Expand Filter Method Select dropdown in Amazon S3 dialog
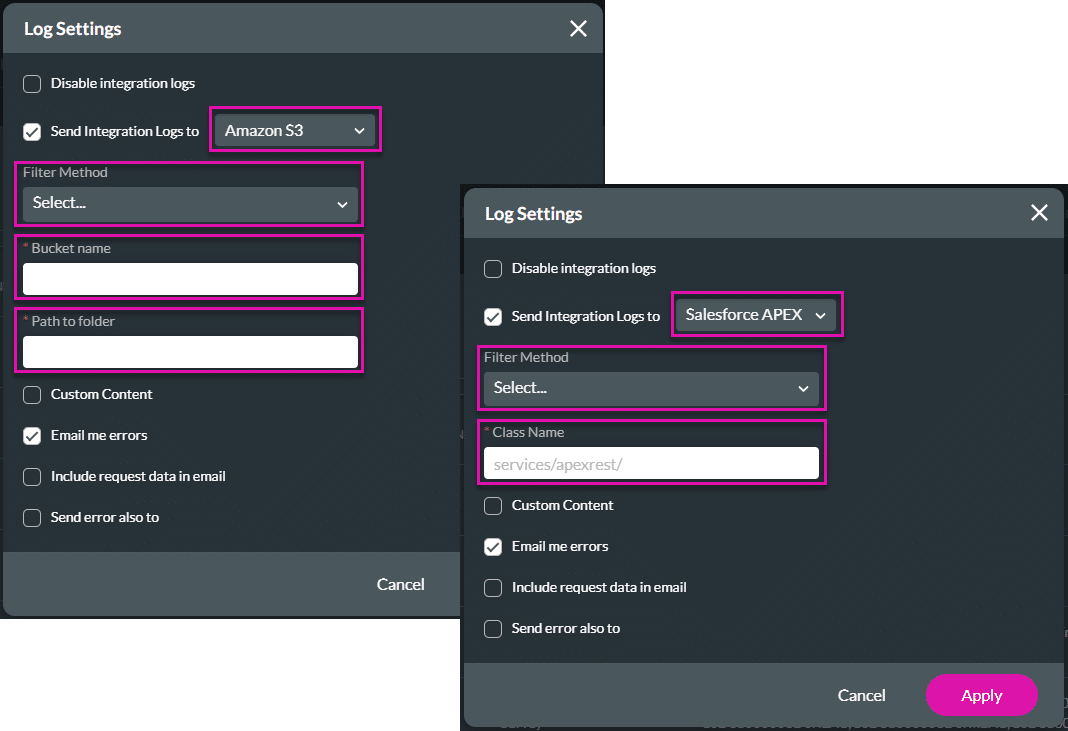 [189, 203]
